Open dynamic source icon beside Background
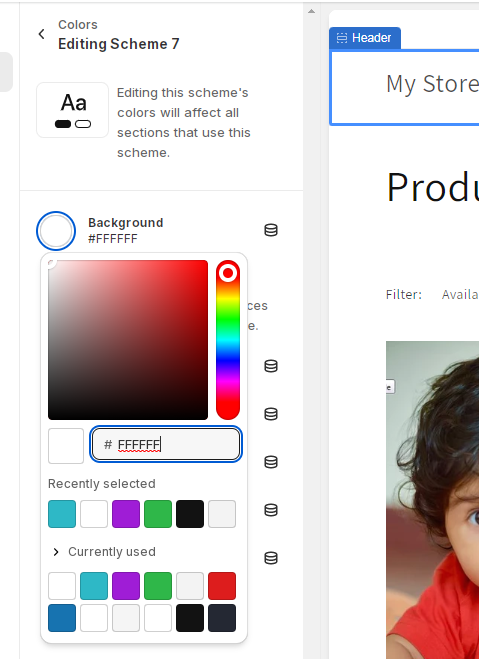This screenshot has height=659, width=479. 271,230
